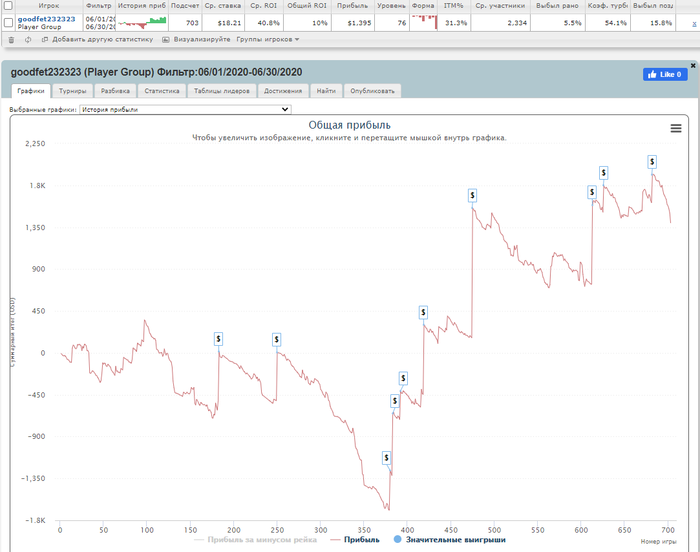
Task: Click the lowest dollar marker near game 375
Action: click(387, 458)
